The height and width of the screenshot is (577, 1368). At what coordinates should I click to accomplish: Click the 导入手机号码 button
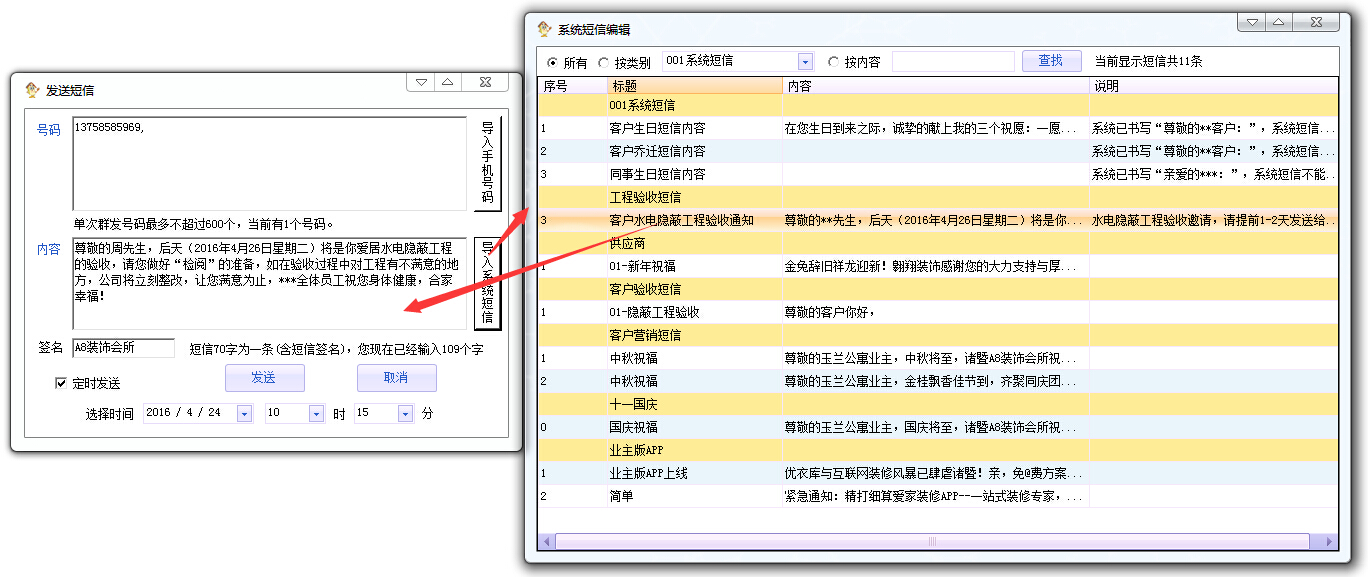(487, 162)
